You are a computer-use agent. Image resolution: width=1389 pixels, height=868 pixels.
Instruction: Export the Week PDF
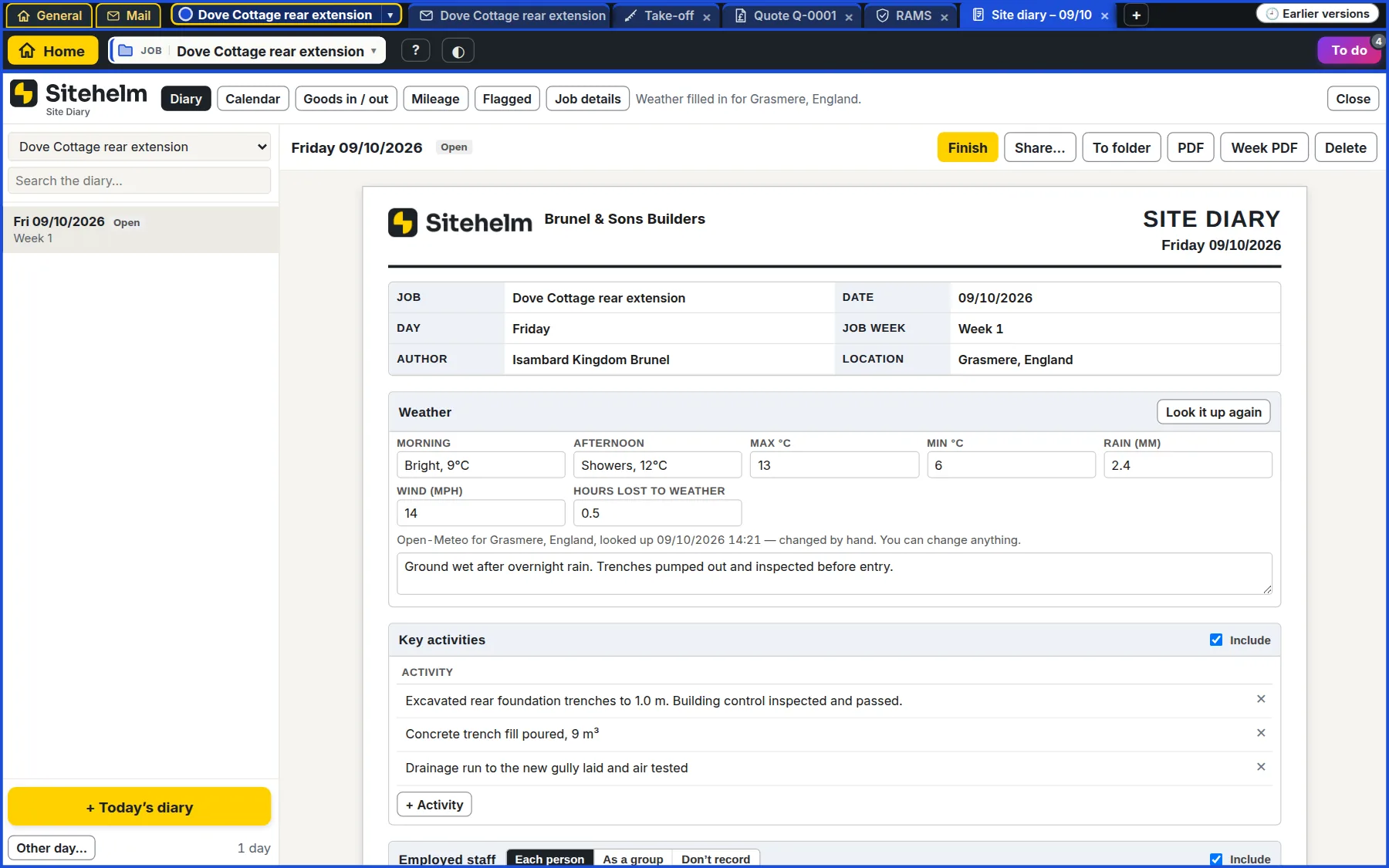[1264, 147]
